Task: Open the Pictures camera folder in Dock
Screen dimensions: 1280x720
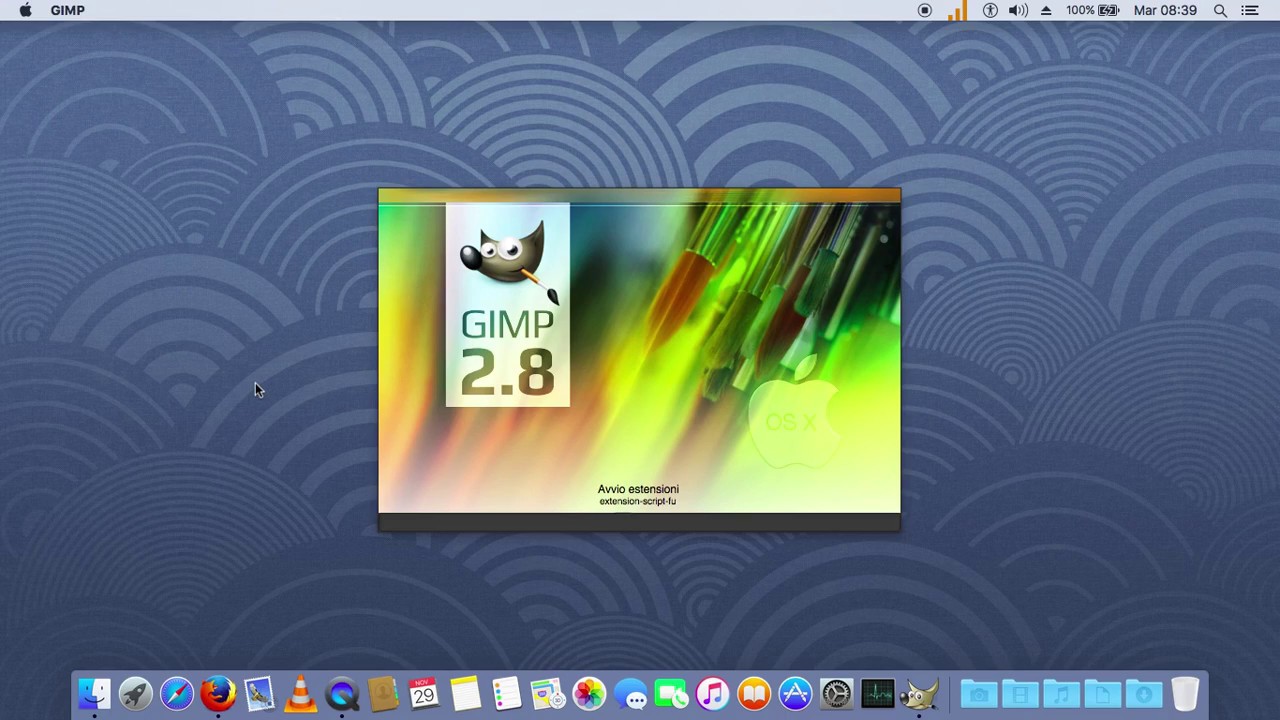Action: (979, 694)
